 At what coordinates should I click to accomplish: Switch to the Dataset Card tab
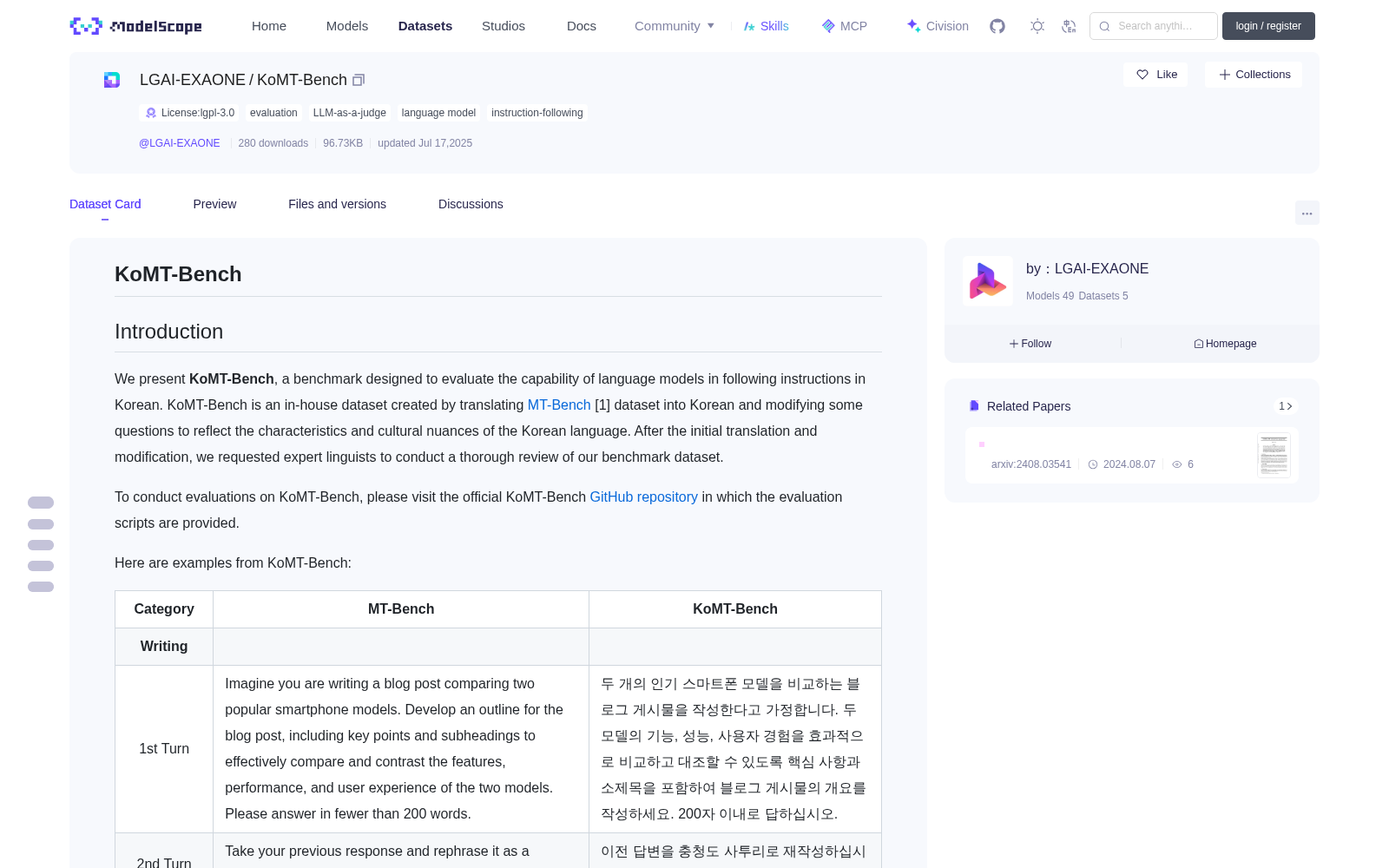[105, 204]
